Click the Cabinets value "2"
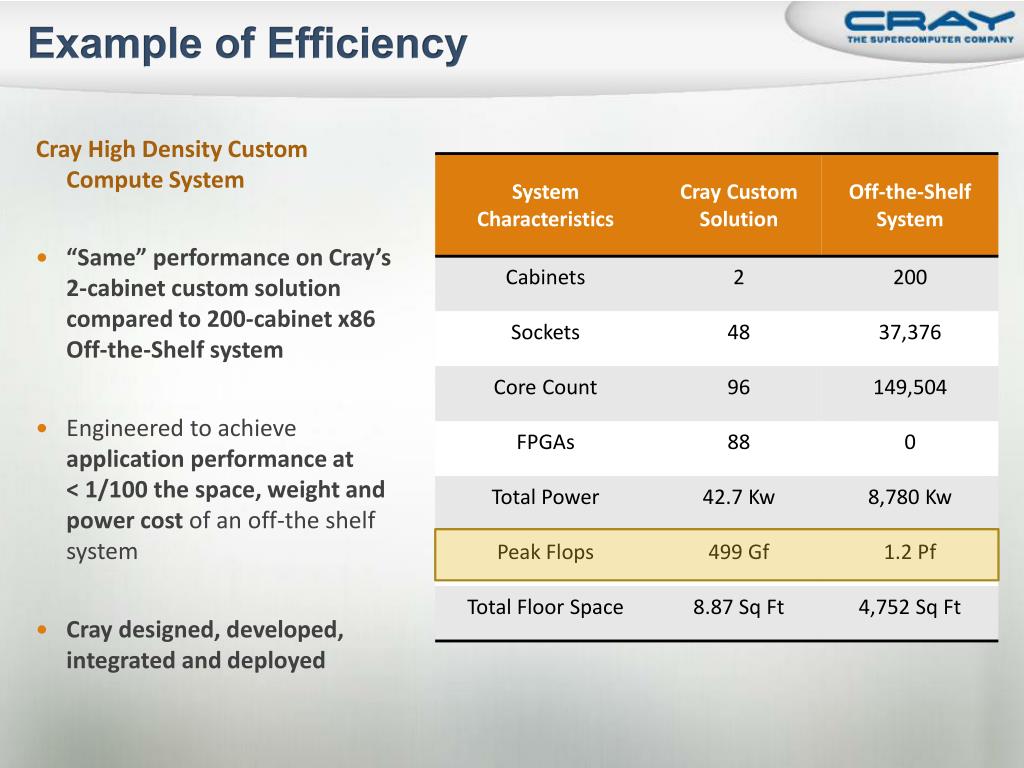The height and width of the screenshot is (768, 1024). pos(739,277)
